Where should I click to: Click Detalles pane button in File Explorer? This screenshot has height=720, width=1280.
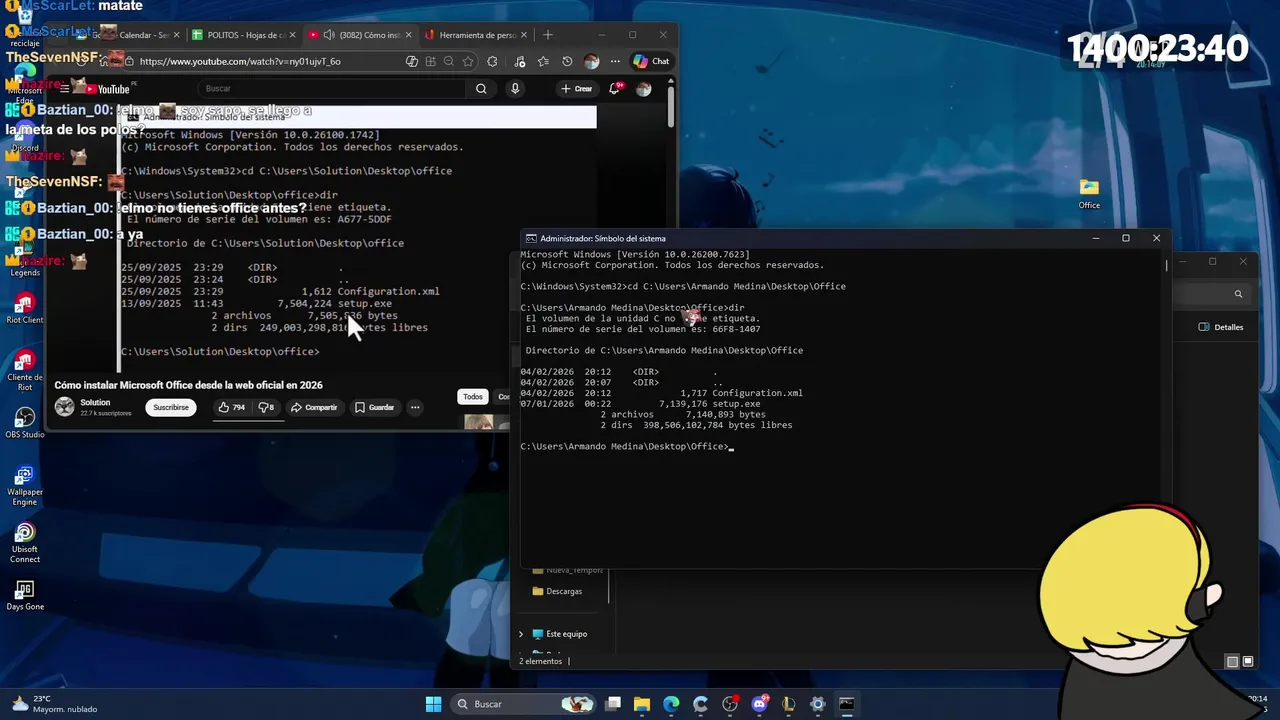pyautogui.click(x=1221, y=327)
